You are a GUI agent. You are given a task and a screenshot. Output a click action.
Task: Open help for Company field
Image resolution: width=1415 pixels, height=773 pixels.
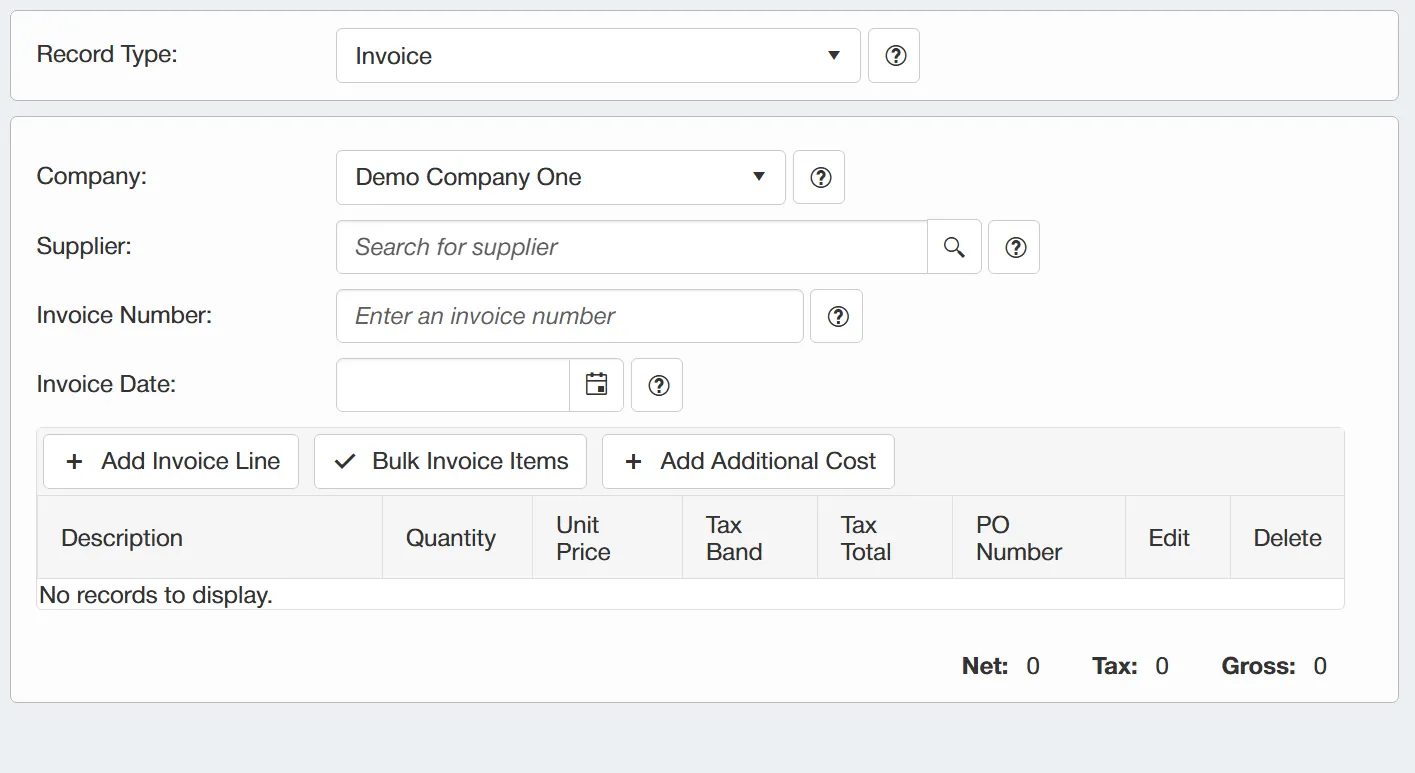pos(819,177)
